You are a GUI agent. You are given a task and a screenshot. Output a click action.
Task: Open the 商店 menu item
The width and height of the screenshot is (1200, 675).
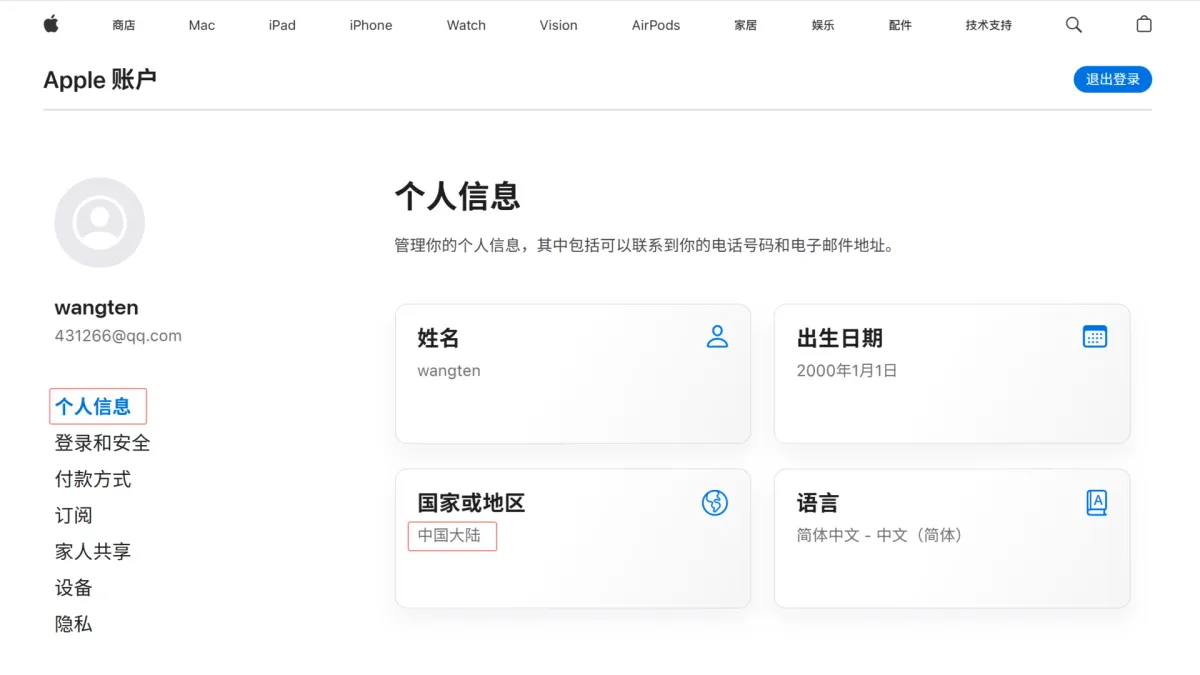coord(124,25)
